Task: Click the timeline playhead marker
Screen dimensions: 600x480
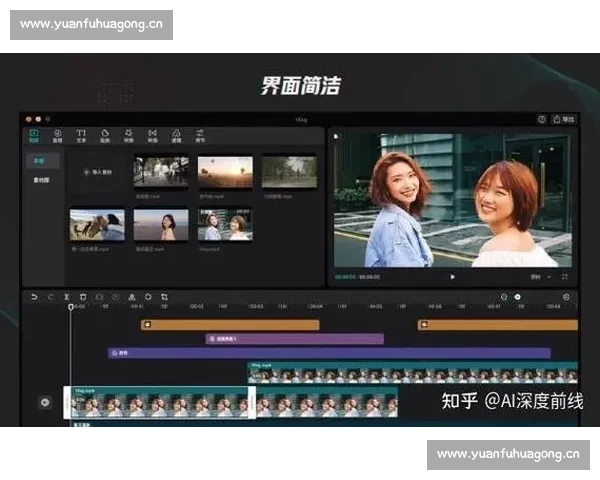Action: pyautogui.click(x=71, y=307)
